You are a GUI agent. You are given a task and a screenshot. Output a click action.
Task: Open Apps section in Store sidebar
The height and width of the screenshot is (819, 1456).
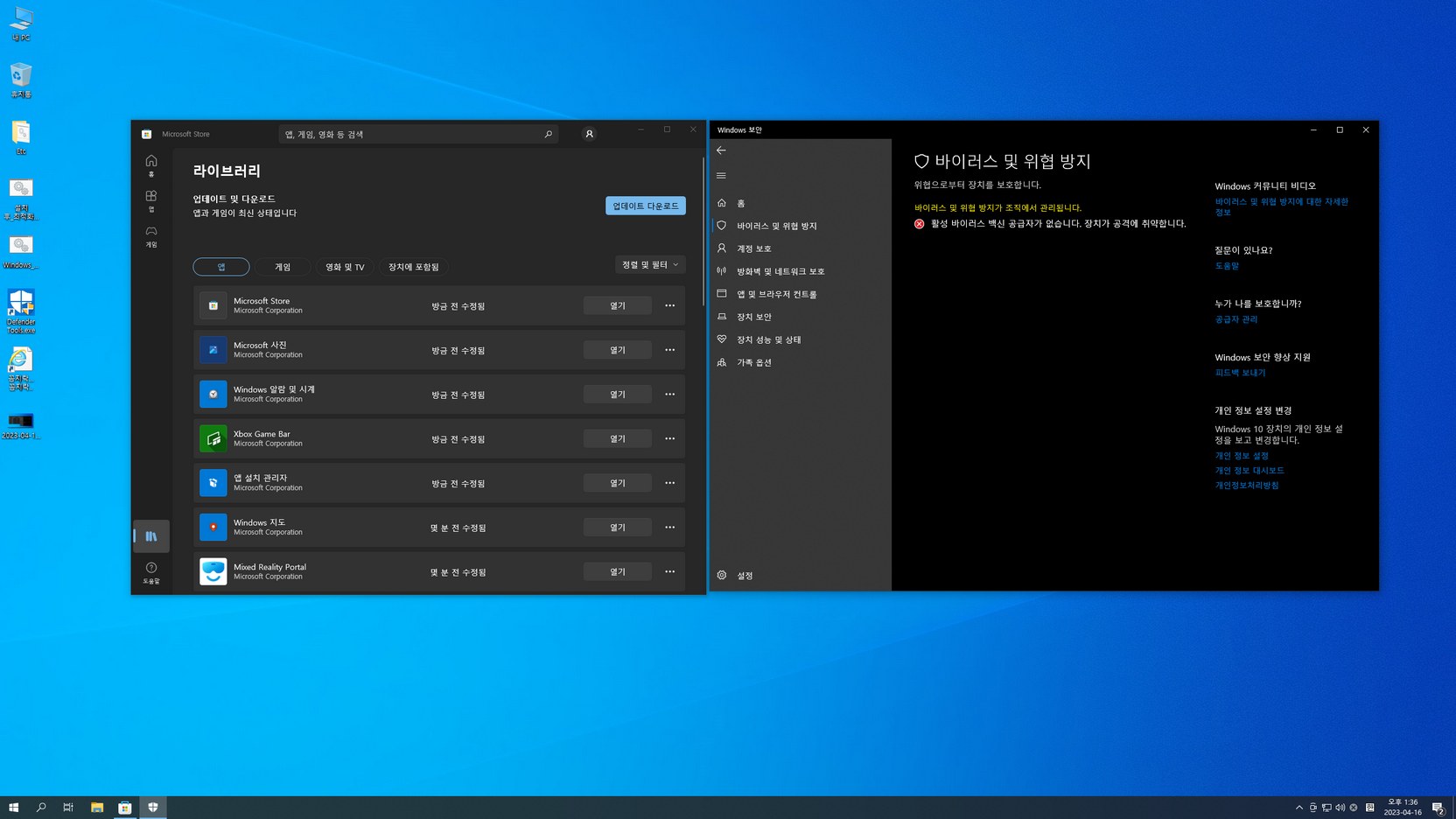(151, 201)
